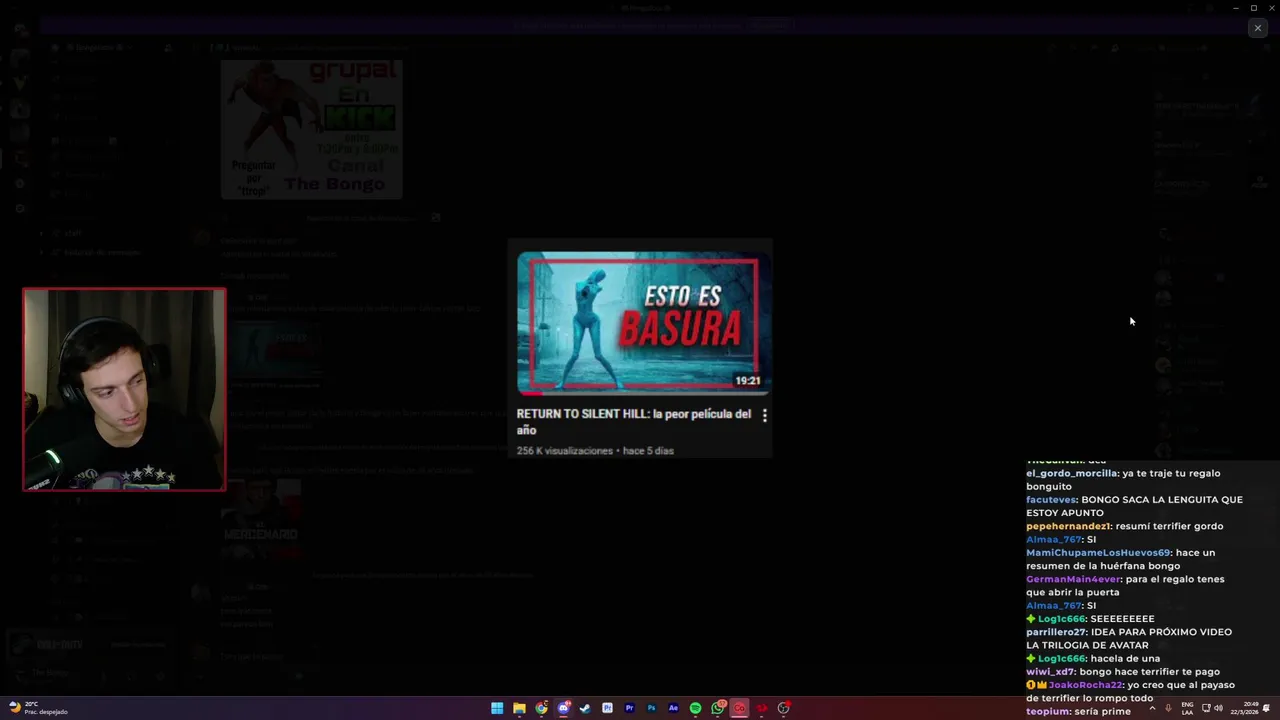This screenshot has width=1280, height=720.
Task: Open the OBS-style icon at the taskbar end
Action: tap(784, 708)
